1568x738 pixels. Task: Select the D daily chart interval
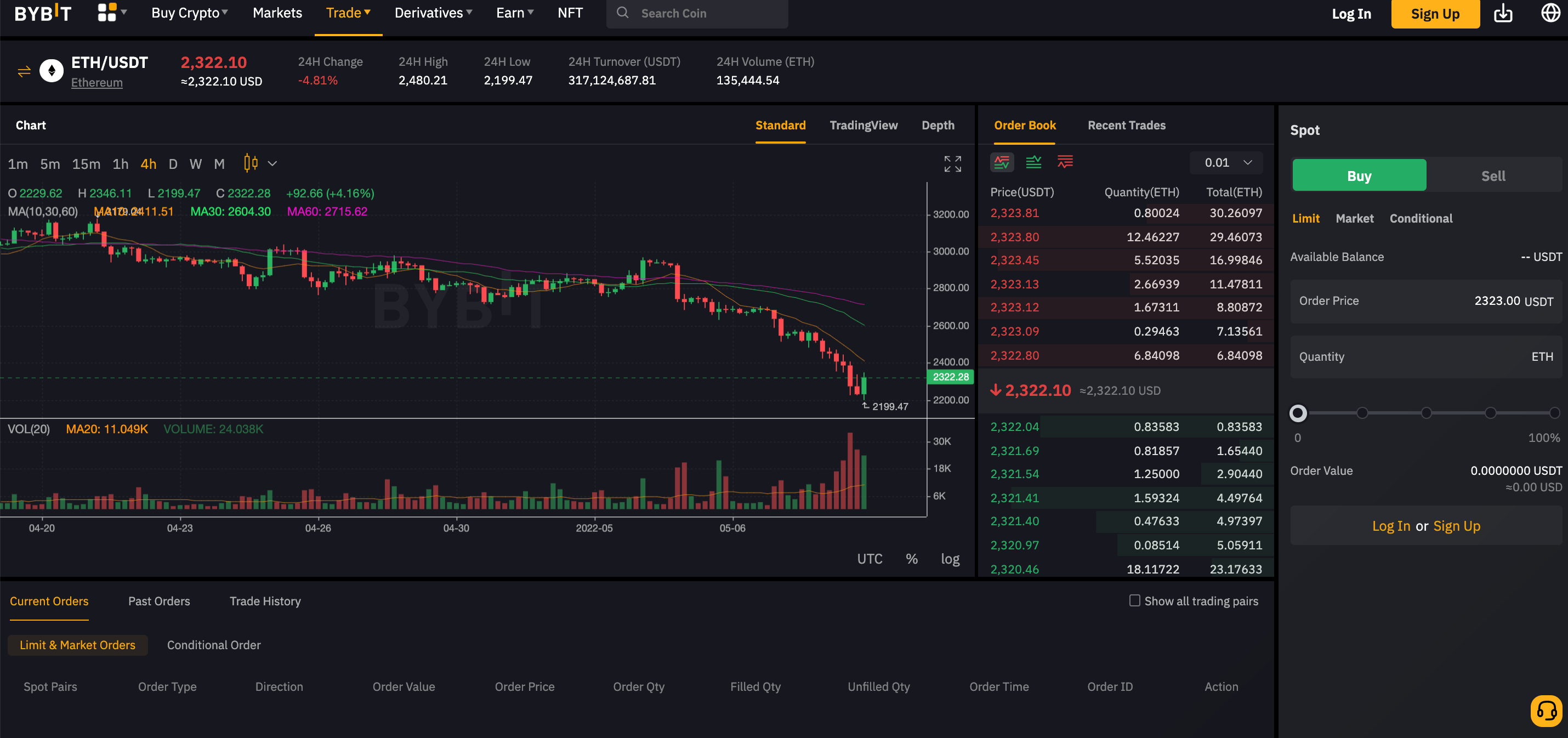pos(173,164)
